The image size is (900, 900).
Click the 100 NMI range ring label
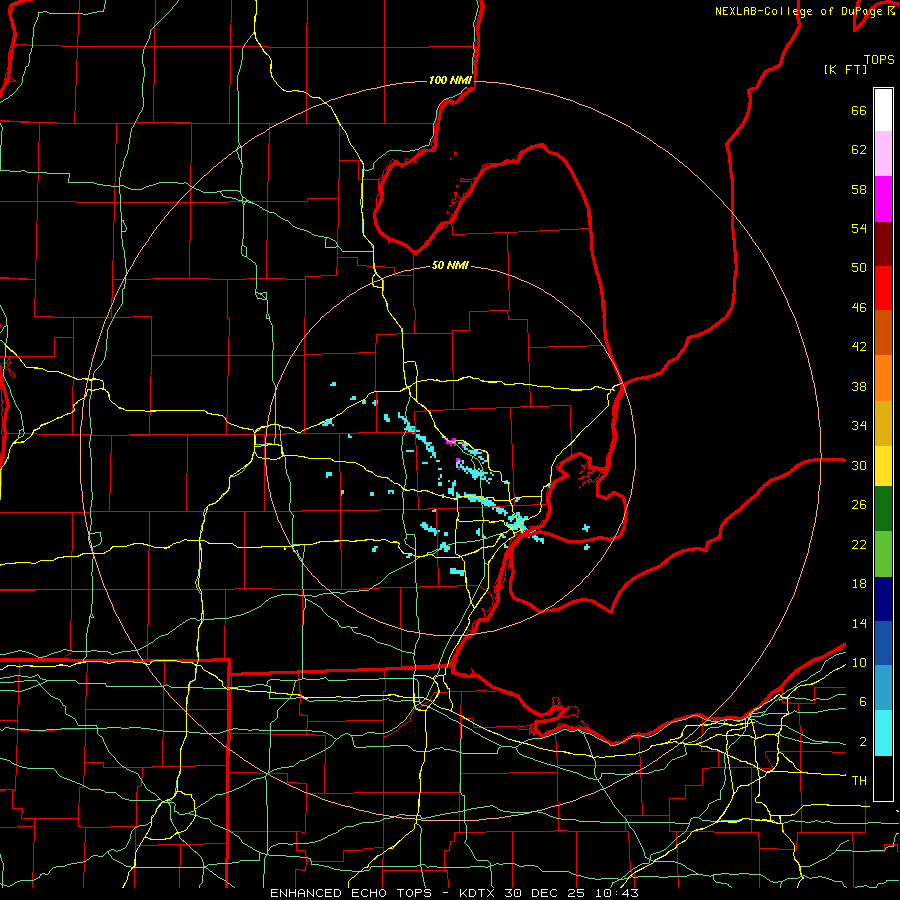[x=450, y=80]
